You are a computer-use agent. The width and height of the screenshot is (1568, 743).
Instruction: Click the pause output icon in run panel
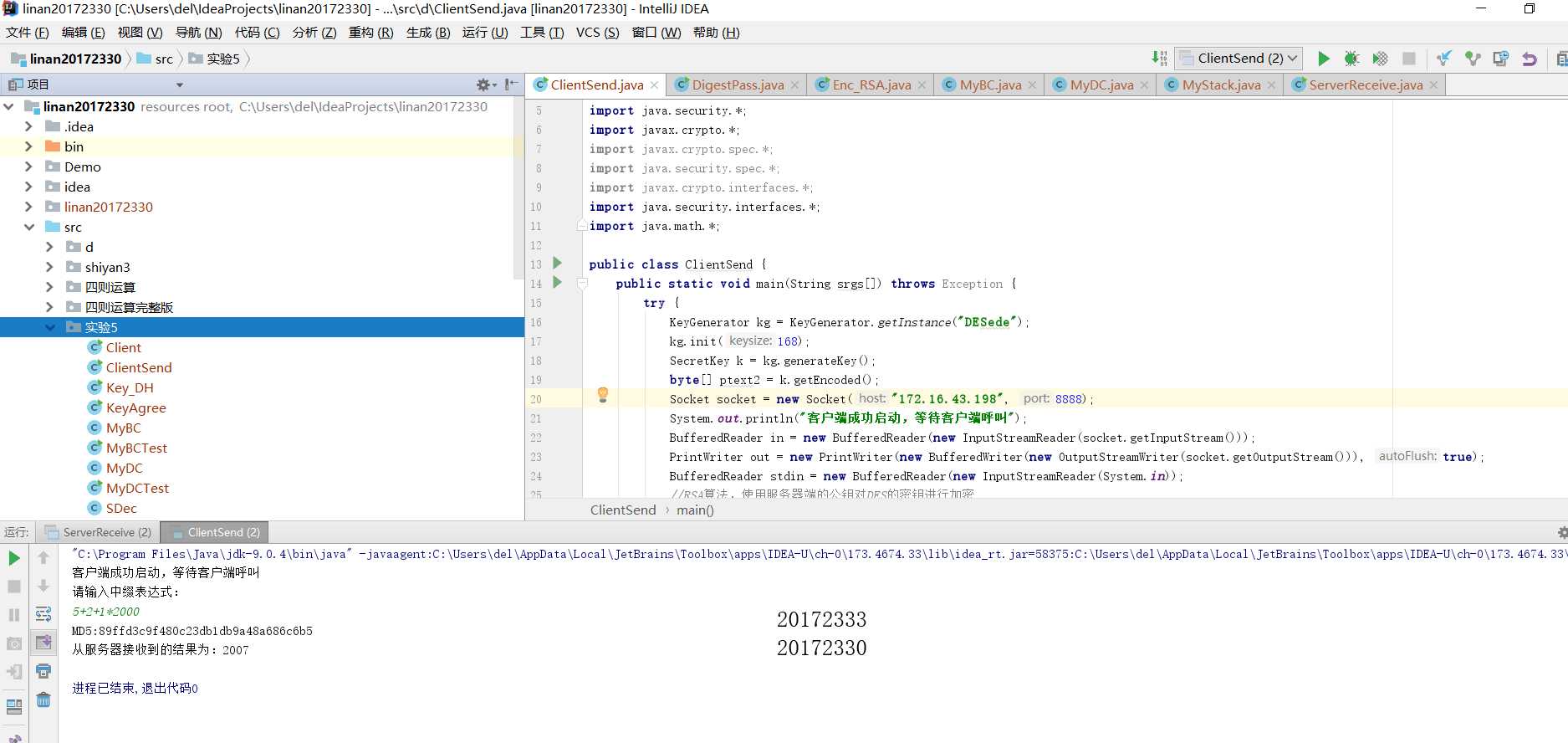[14, 615]
